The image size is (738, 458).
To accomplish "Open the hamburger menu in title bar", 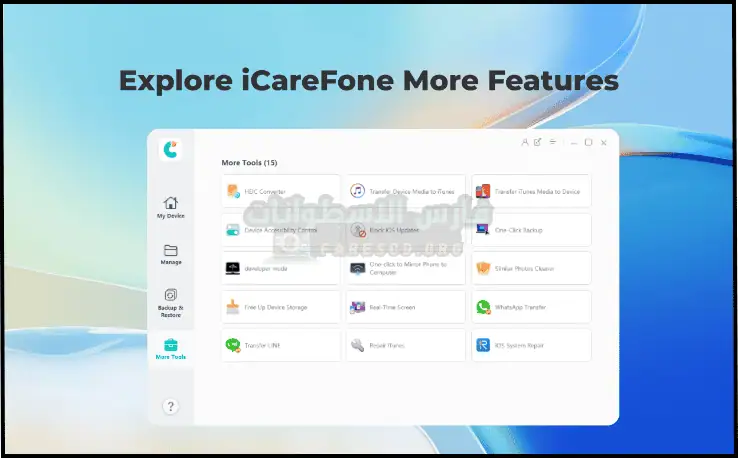I will click(x=553, y=143).
